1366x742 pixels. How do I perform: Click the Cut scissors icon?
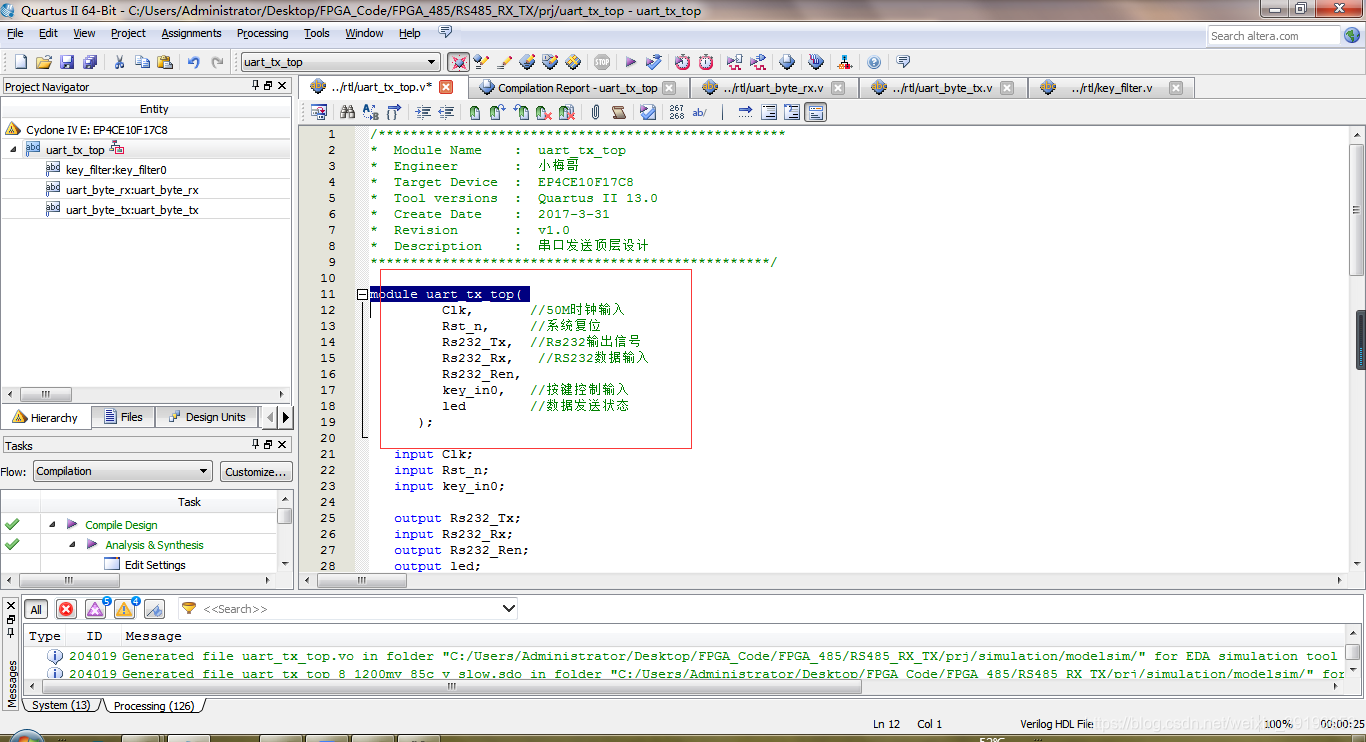[119, 62]
